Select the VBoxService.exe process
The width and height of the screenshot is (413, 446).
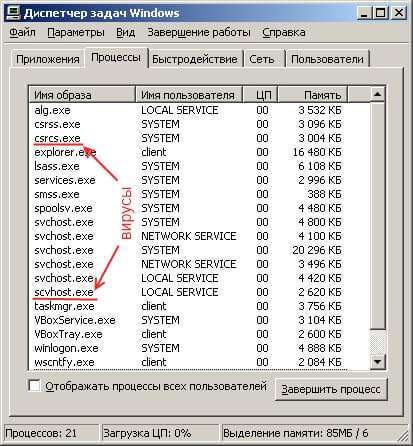tap(188, 320)
